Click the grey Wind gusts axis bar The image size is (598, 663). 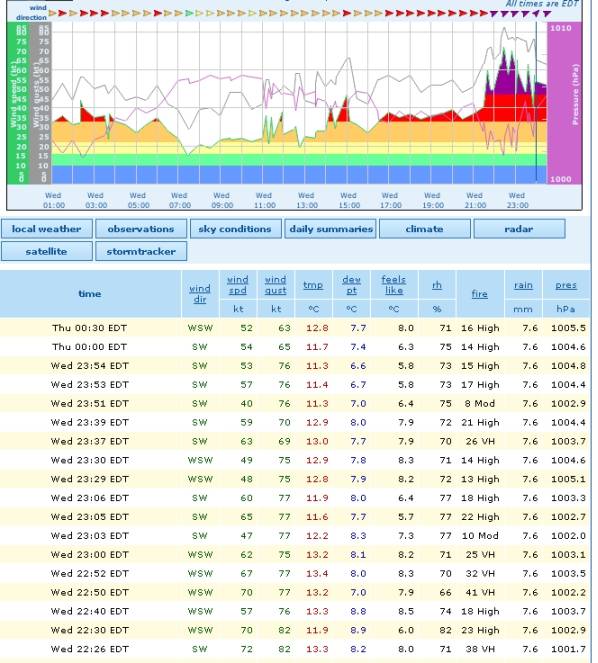click(x=40, y=103)
